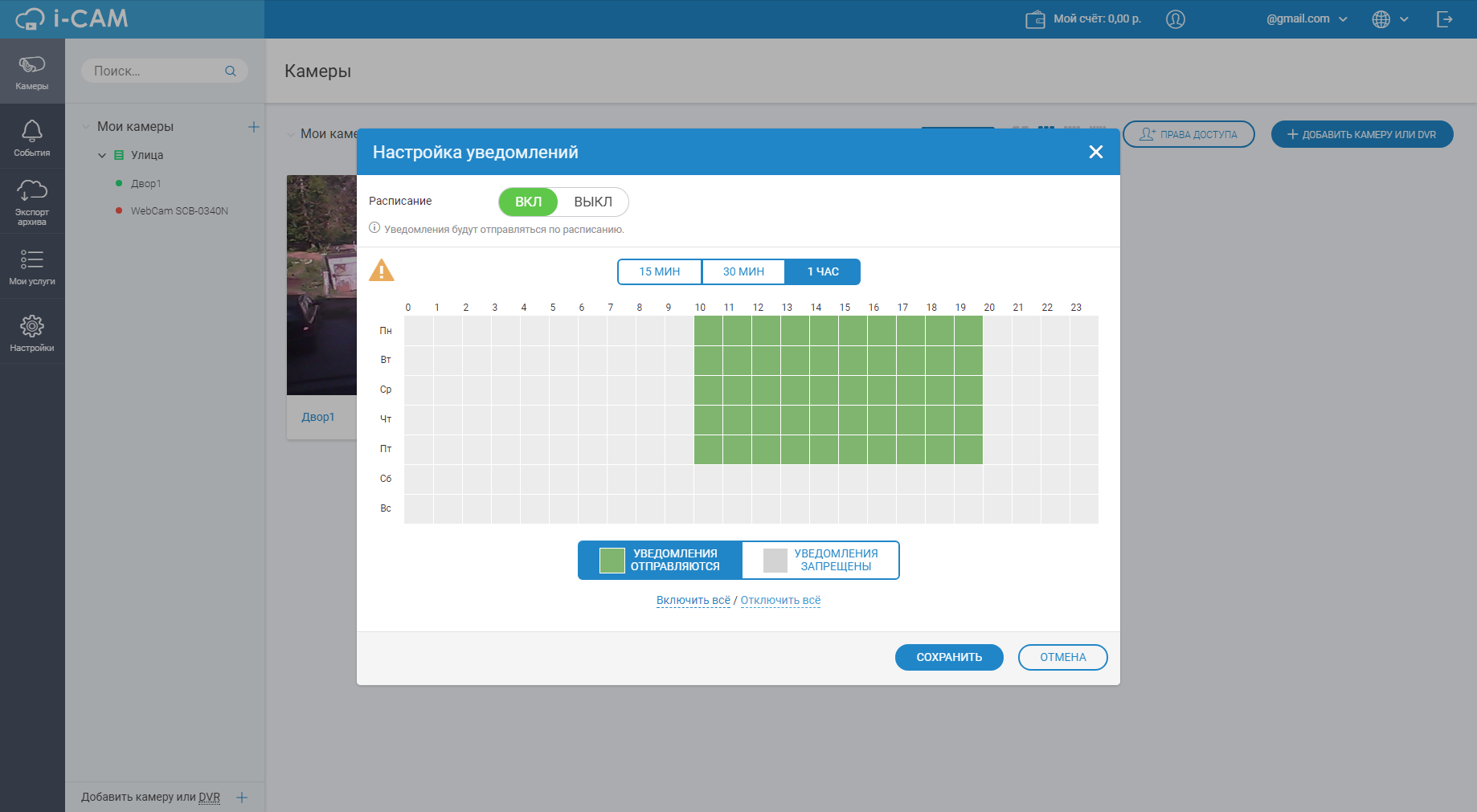Click the Двор1 label under the thumbnail
This screenshot has width=1477, height=812.
click(x=318, y=417)
